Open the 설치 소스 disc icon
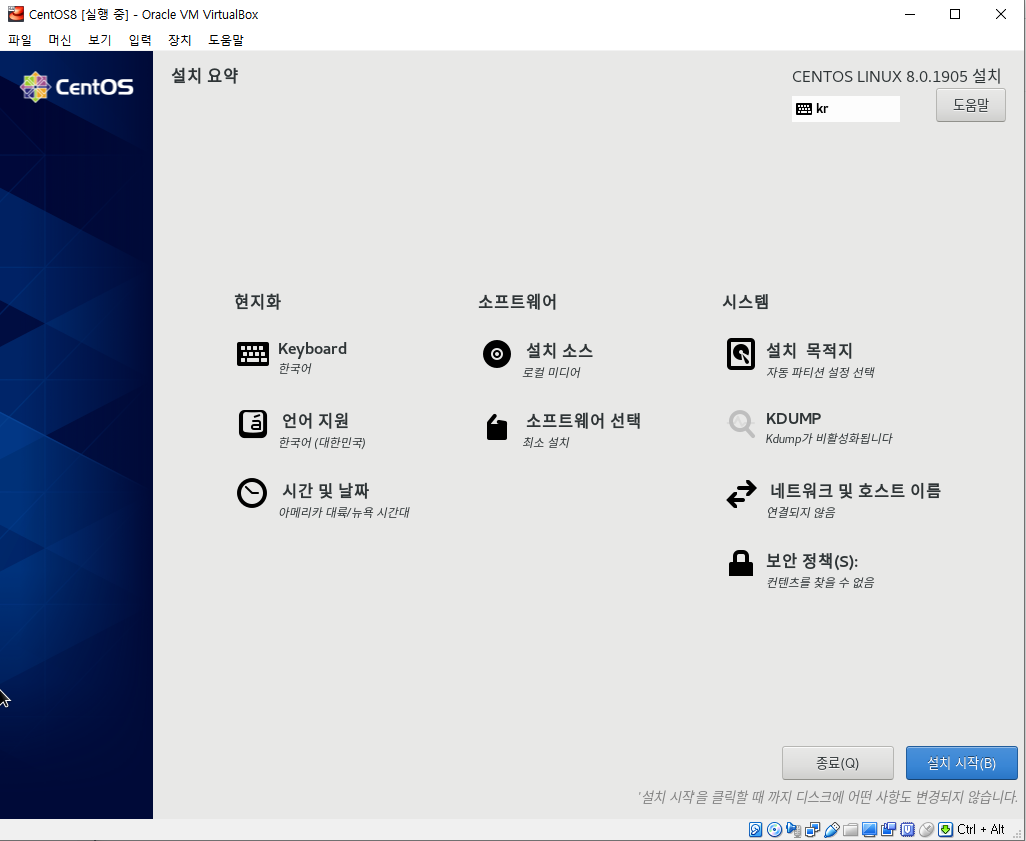Screen dimensions: 1026x841 click(497, 354)
